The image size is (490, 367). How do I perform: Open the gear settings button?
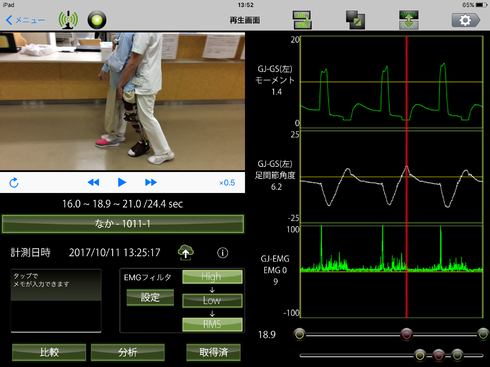466,20
